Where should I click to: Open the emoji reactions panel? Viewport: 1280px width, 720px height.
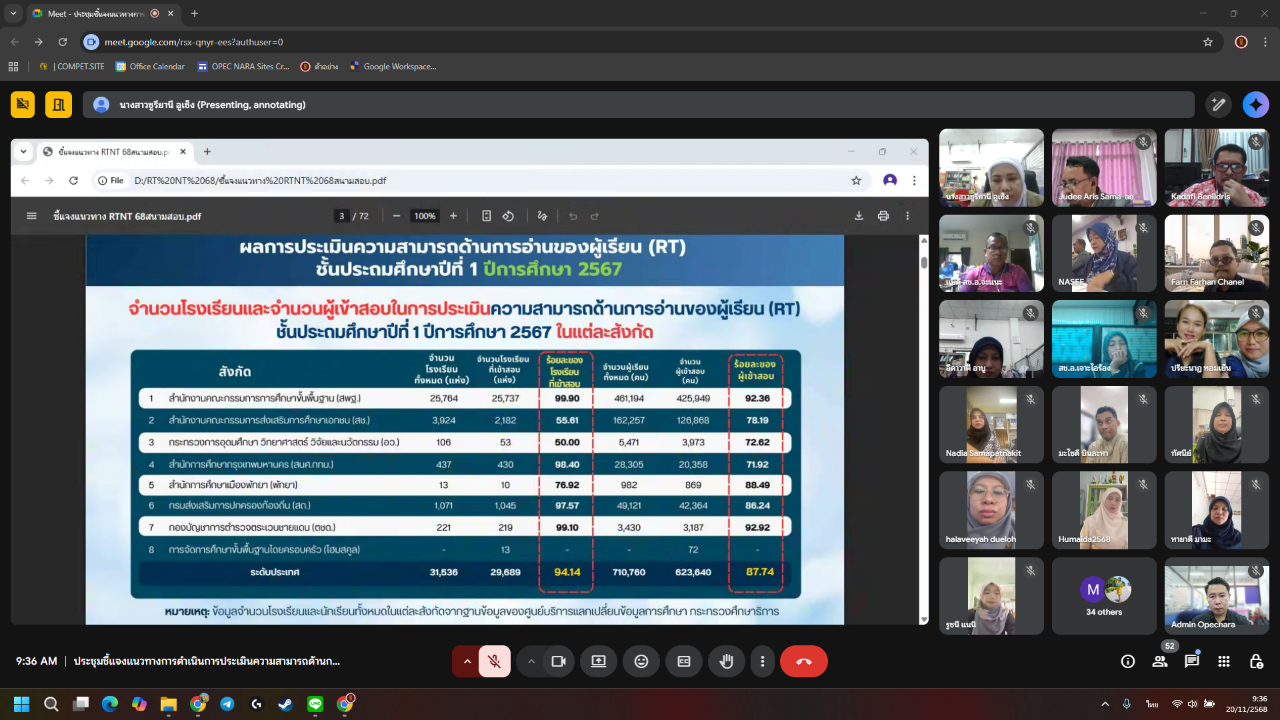(x=641, y=661)
